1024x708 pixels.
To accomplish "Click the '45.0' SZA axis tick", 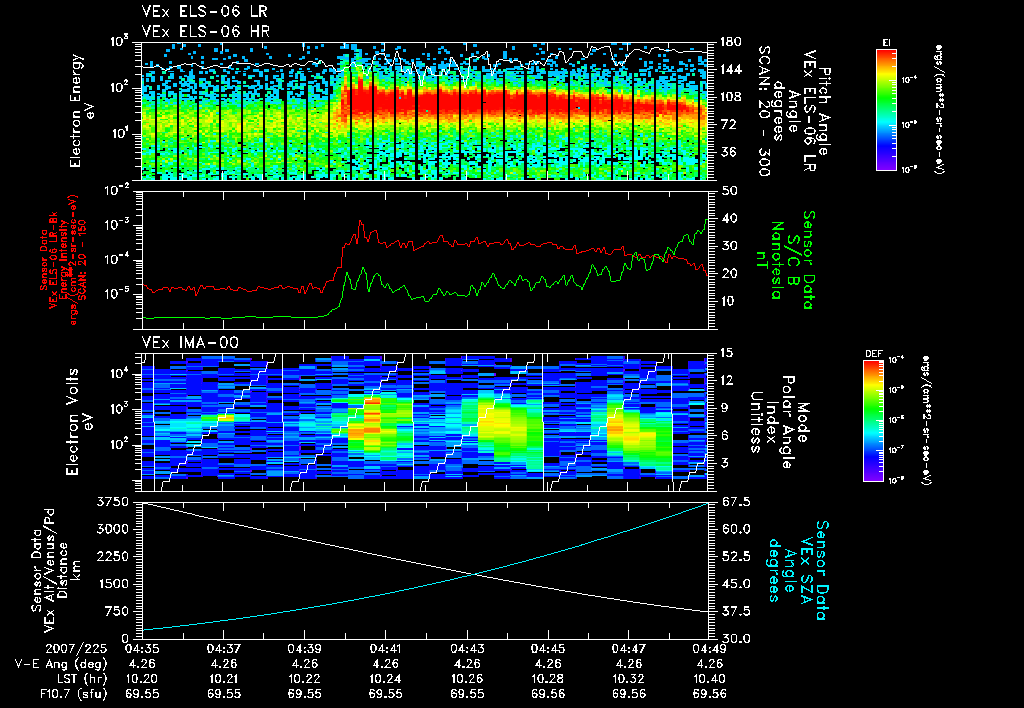I will [734, 584].
